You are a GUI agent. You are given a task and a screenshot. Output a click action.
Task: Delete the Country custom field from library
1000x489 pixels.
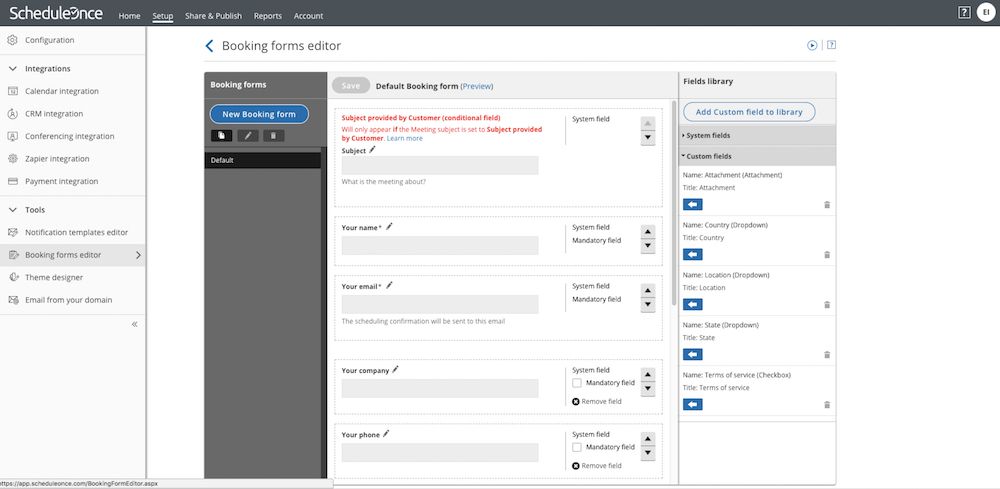827,254
